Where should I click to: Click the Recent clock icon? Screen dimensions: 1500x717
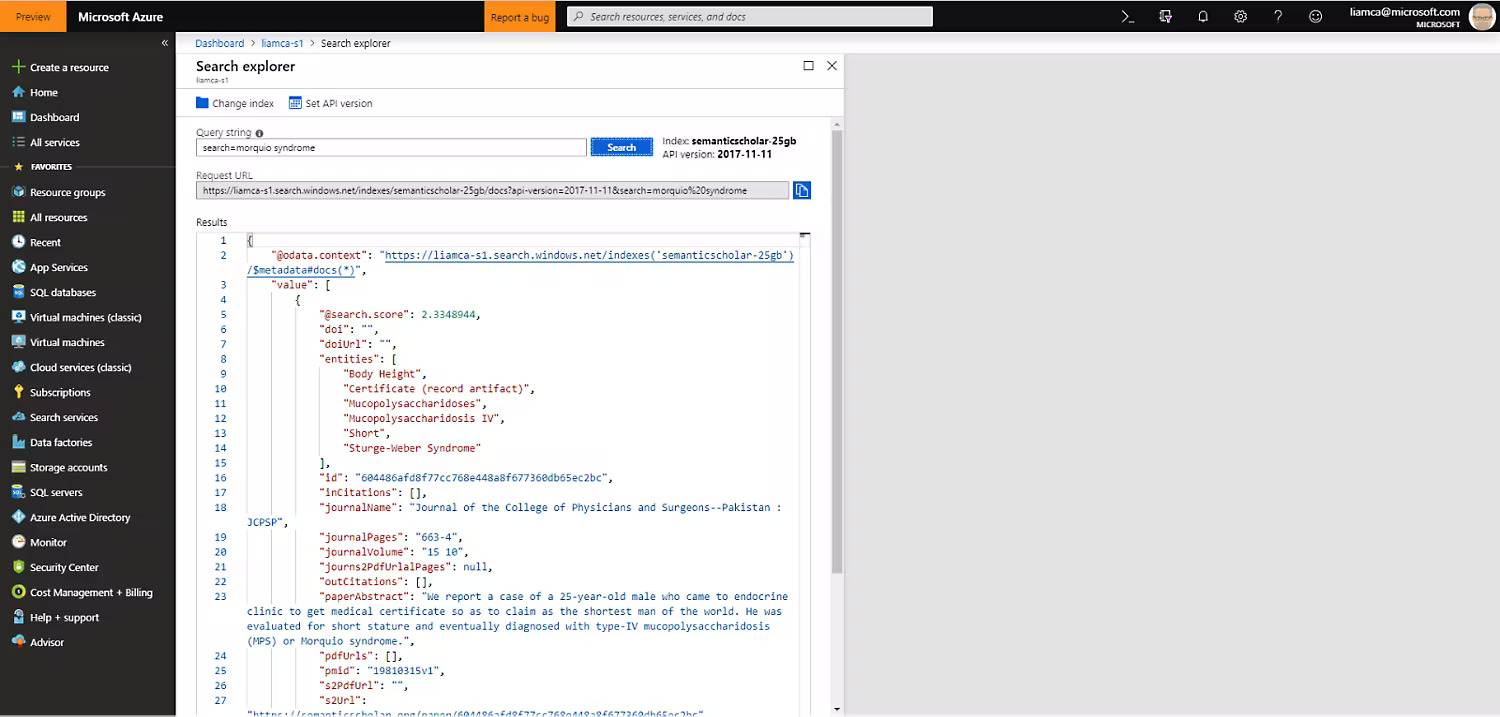18,242
